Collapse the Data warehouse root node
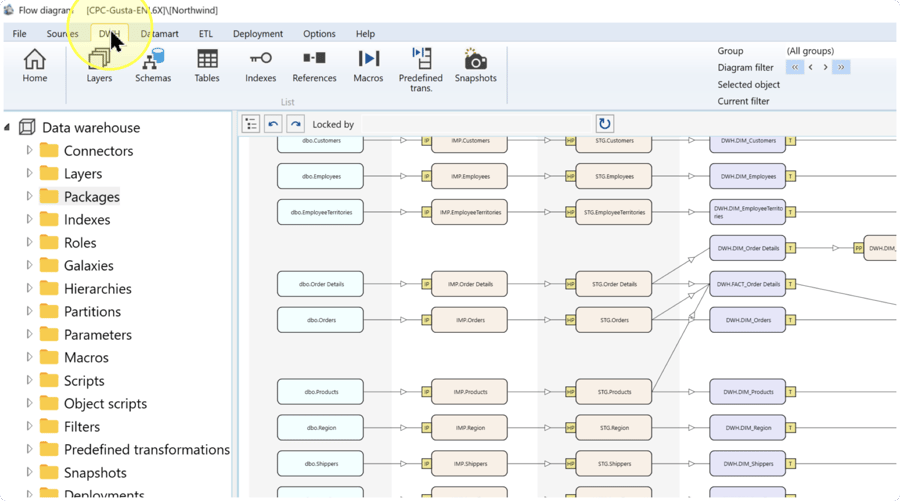Viewport: 900px width, 501px height. click(7, 127)
